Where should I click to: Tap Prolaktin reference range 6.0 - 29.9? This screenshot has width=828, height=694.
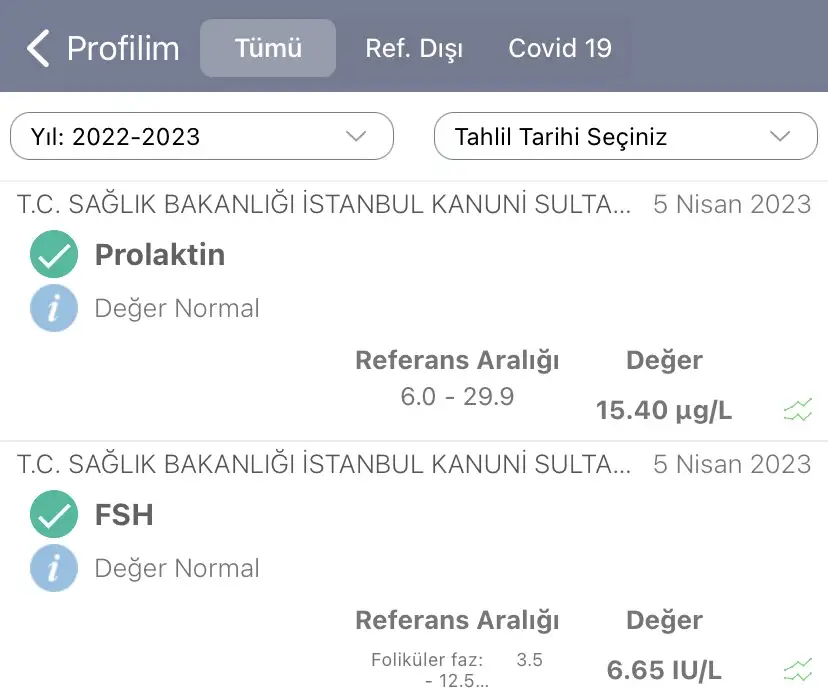pyautogui.click(x=457, y=397)
